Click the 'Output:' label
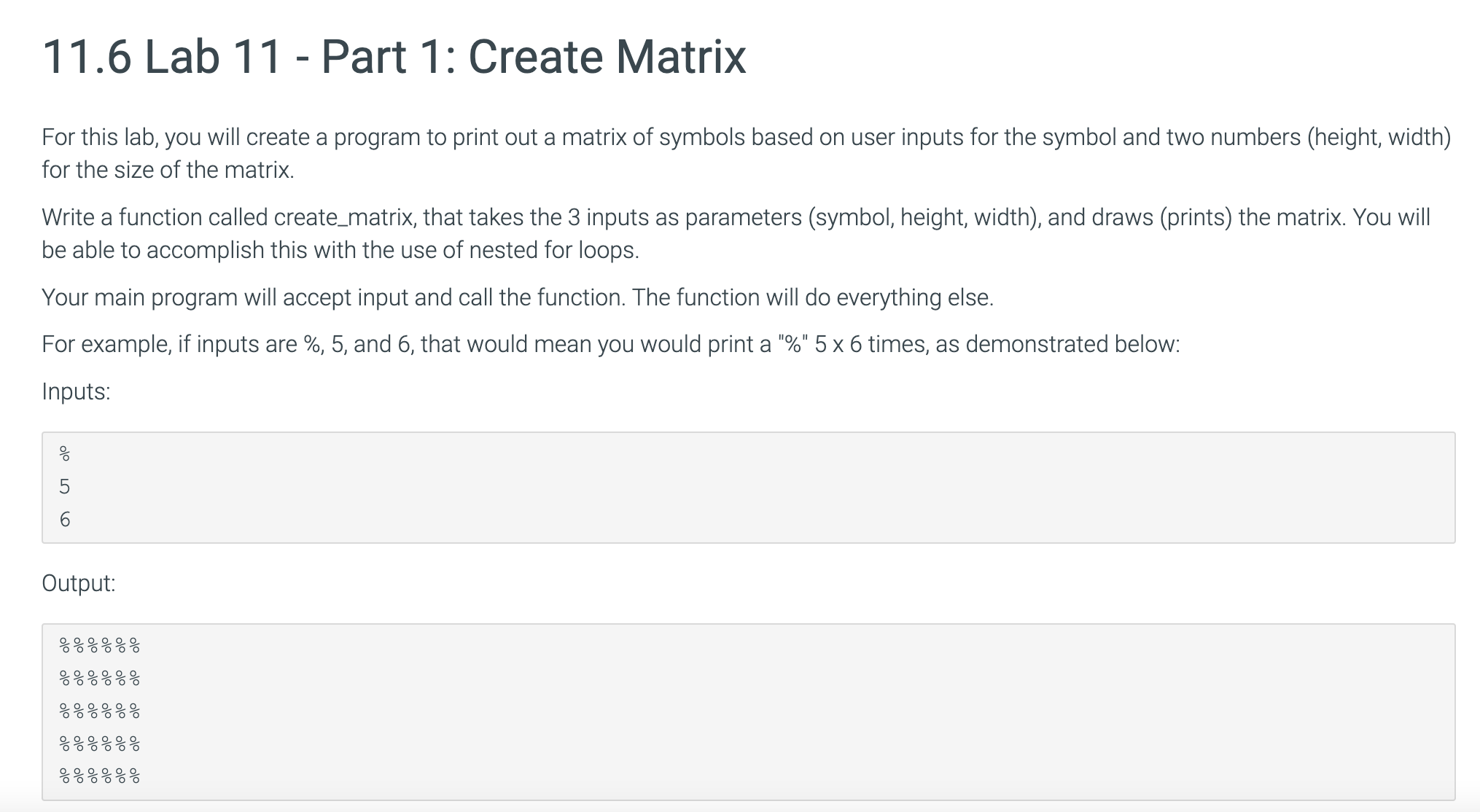 click(79, 583)
